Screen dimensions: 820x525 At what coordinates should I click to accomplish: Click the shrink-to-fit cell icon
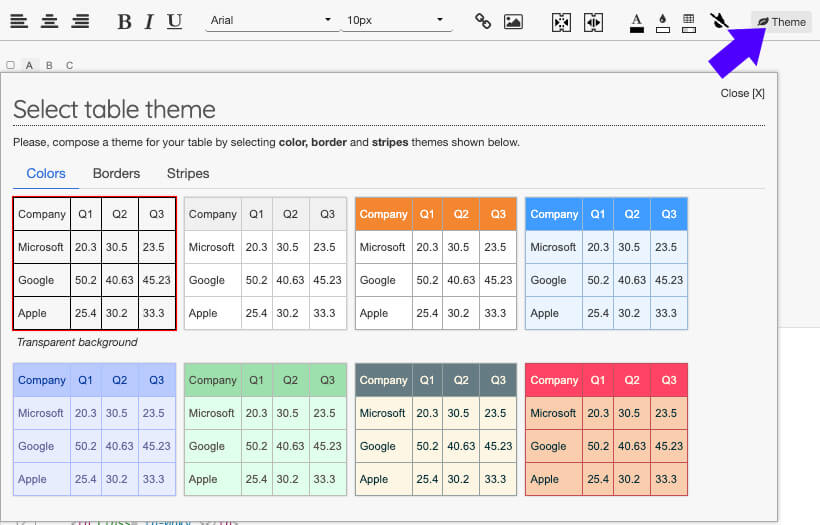click(x=561, y=22)
